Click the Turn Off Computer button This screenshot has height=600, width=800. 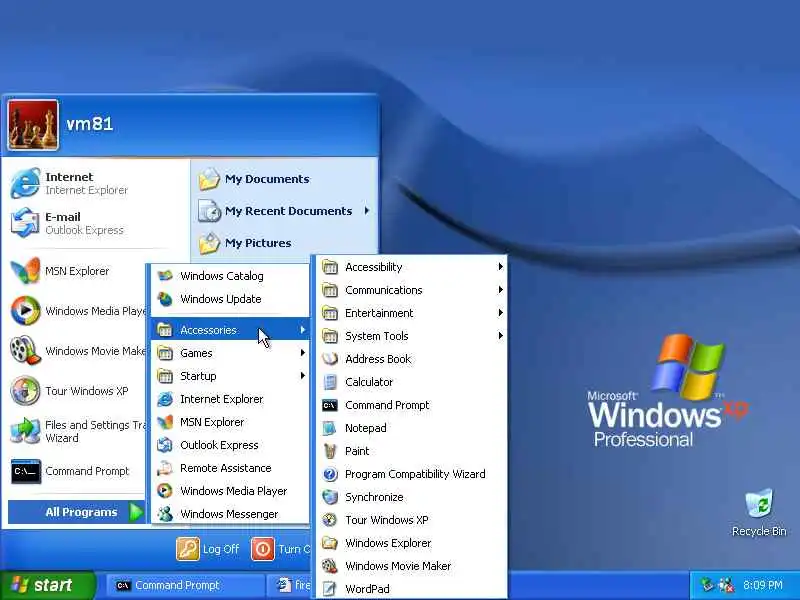coord(281,549)
